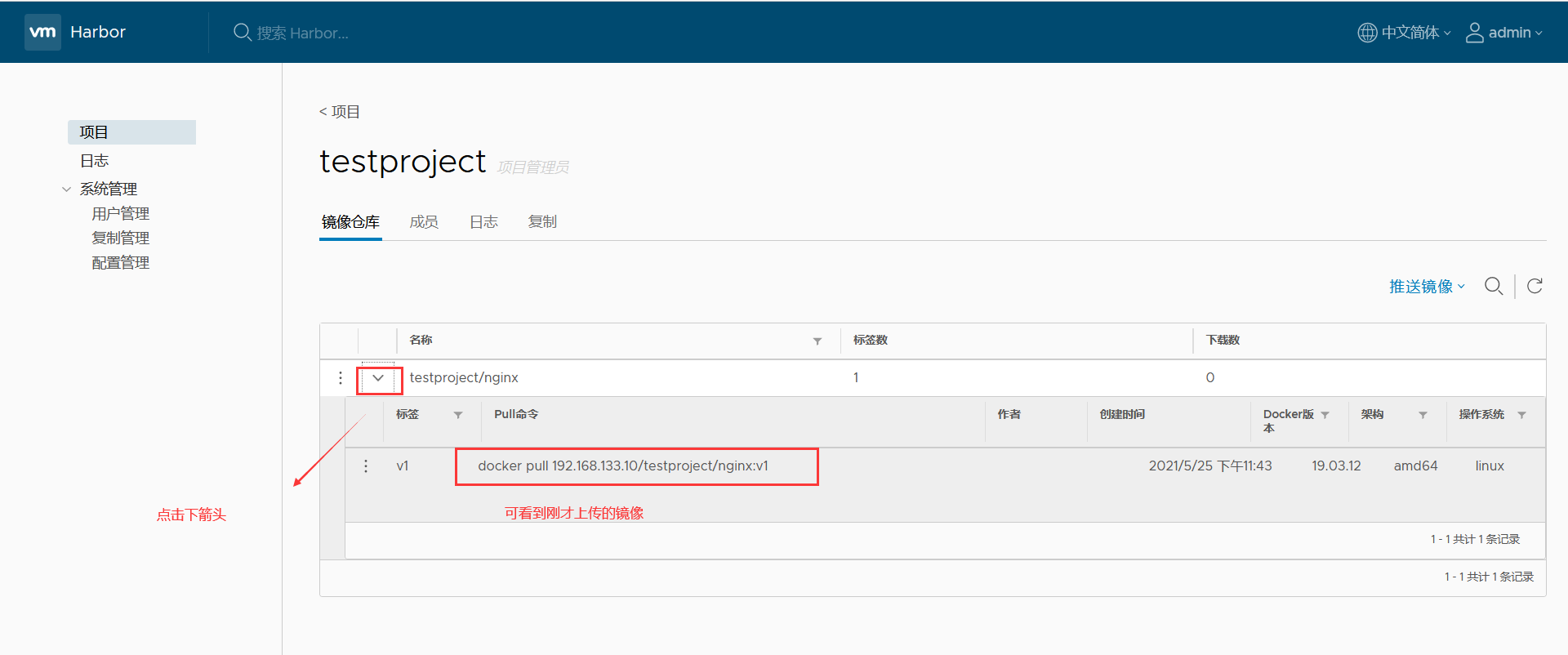Click the linux operating system cell

[x=1490, y=466]
